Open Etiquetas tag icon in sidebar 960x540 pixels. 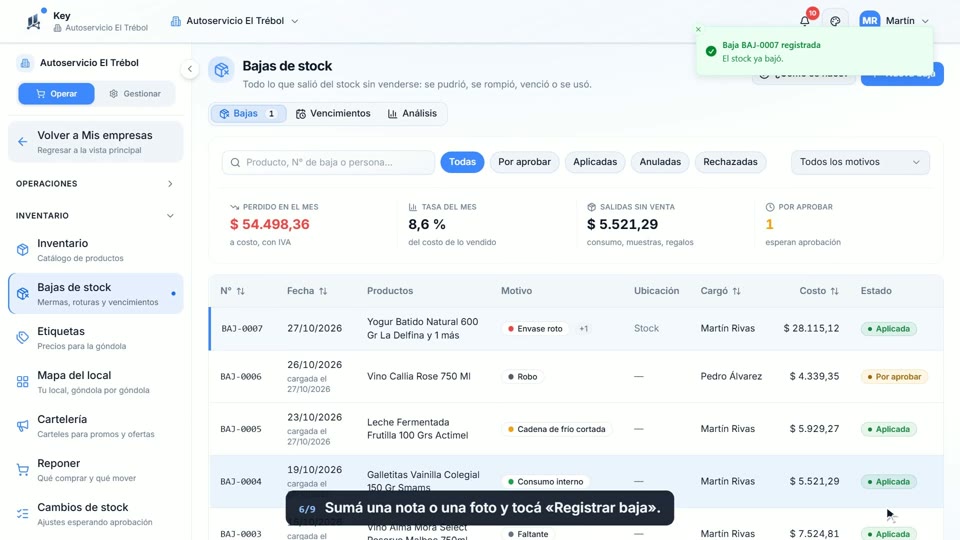[23, 338]
